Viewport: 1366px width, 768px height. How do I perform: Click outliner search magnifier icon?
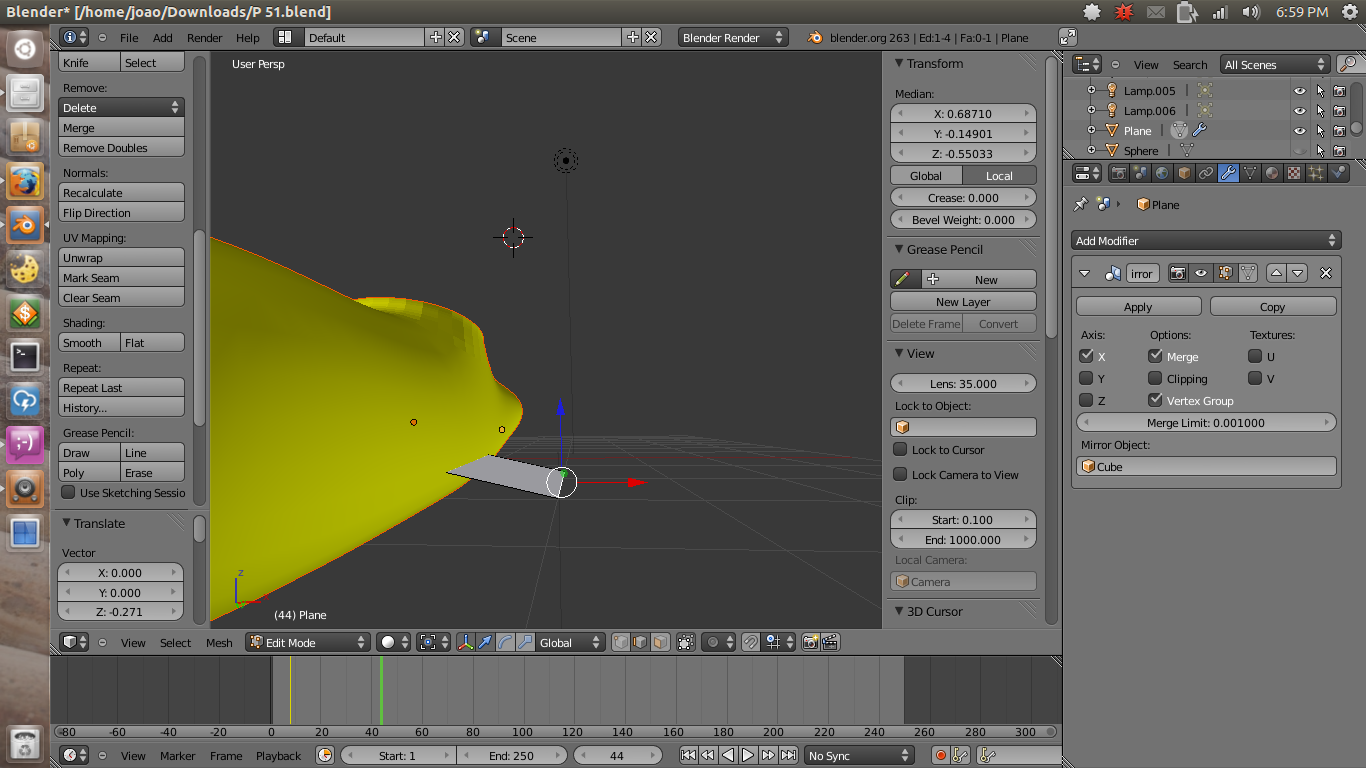[x=1348, y=64]
